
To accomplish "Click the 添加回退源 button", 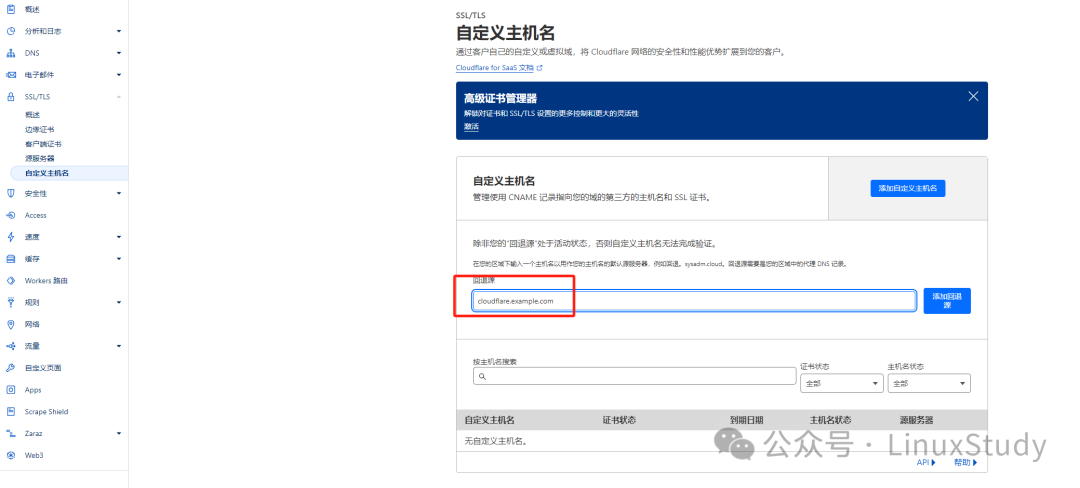I will 946,301.
